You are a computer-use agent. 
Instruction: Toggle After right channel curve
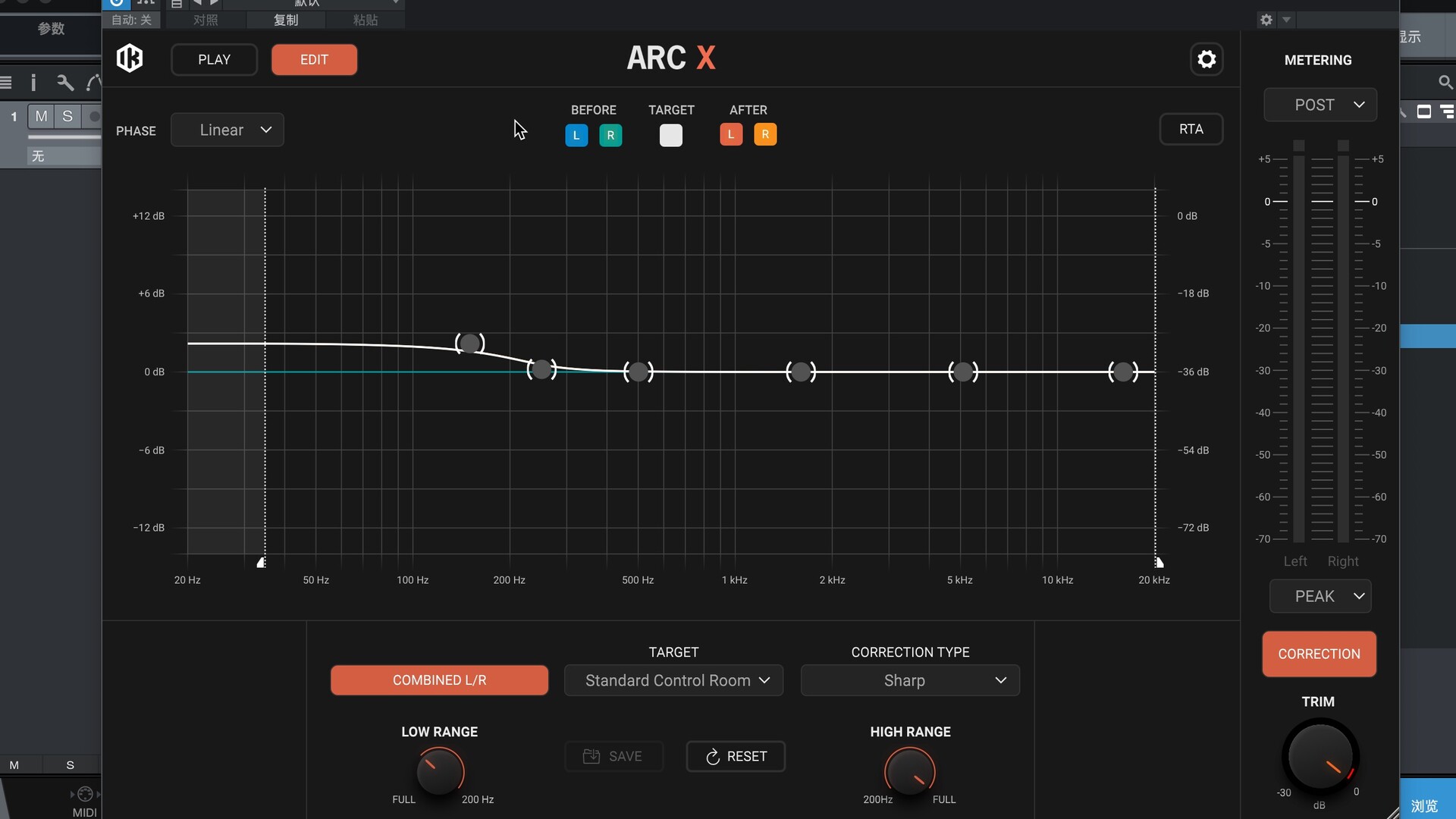click(764, 134)
